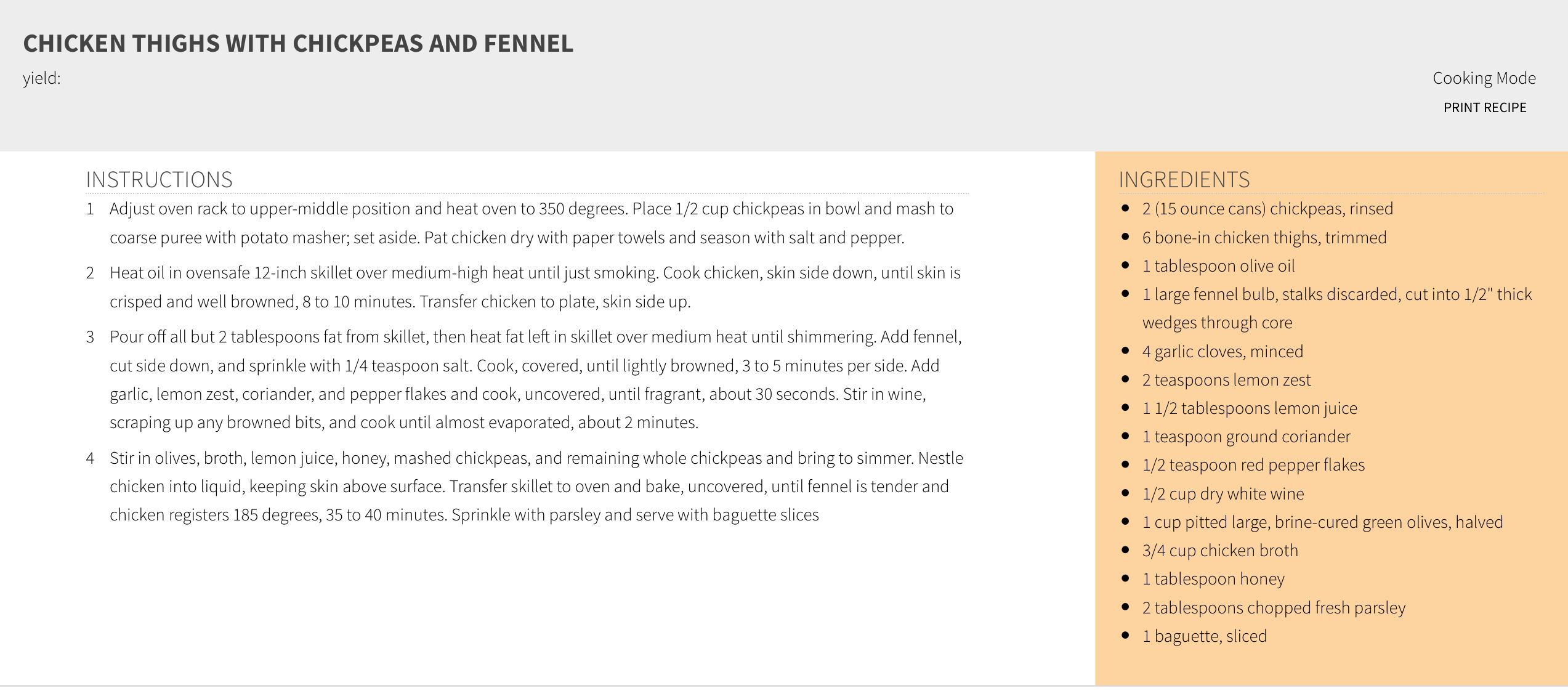Viewport: 1568px width, 696px height.
Task: Click the bone-in chicken thighs ingredient
Action: [1264, 238]
